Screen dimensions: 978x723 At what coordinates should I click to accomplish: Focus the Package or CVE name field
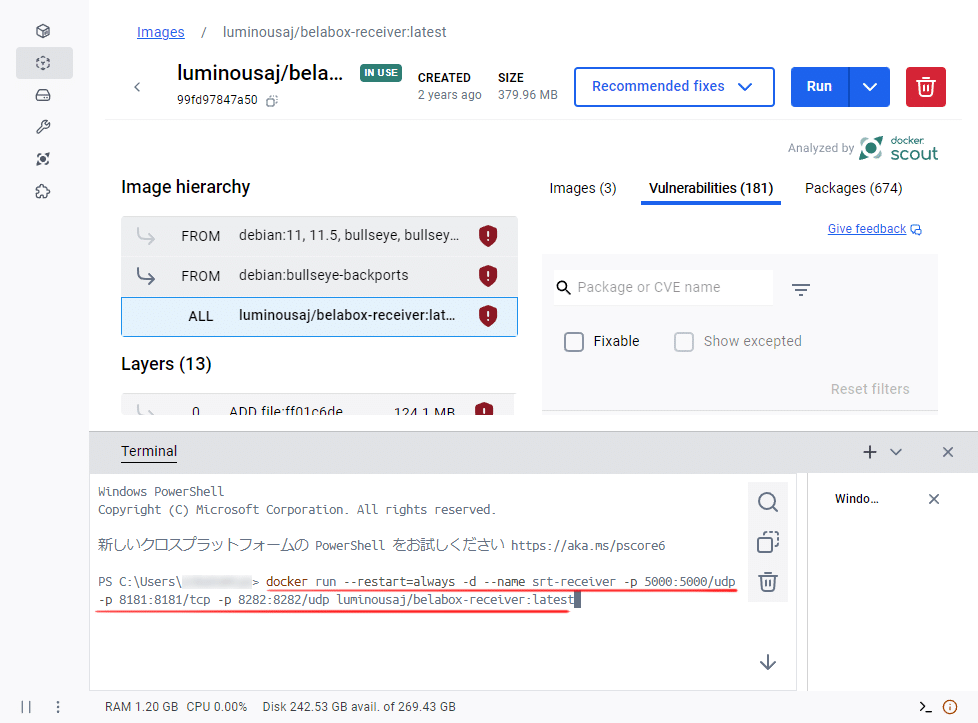click(664, 288)
